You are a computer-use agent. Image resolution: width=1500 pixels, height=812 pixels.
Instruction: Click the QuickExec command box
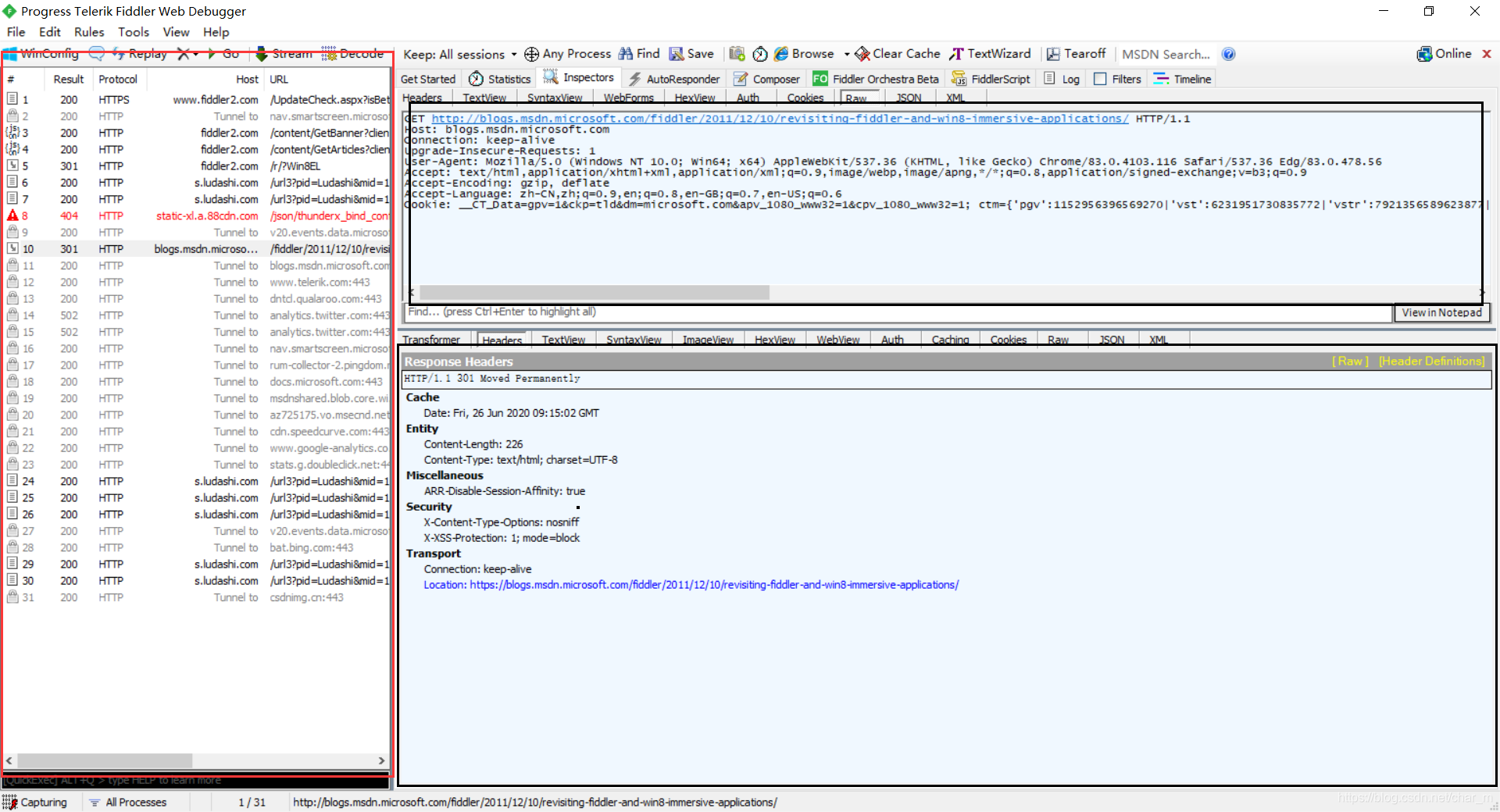pos(196,781)
